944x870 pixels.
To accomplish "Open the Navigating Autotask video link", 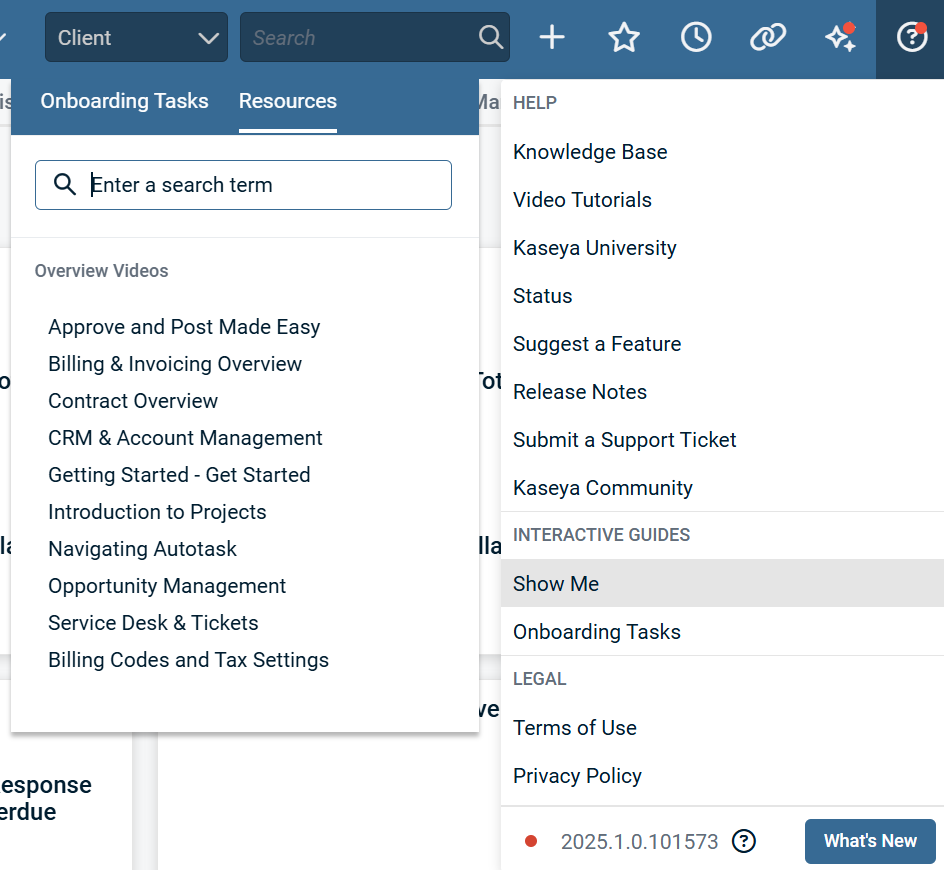I will pyautogui.click(x=142, y=549).
